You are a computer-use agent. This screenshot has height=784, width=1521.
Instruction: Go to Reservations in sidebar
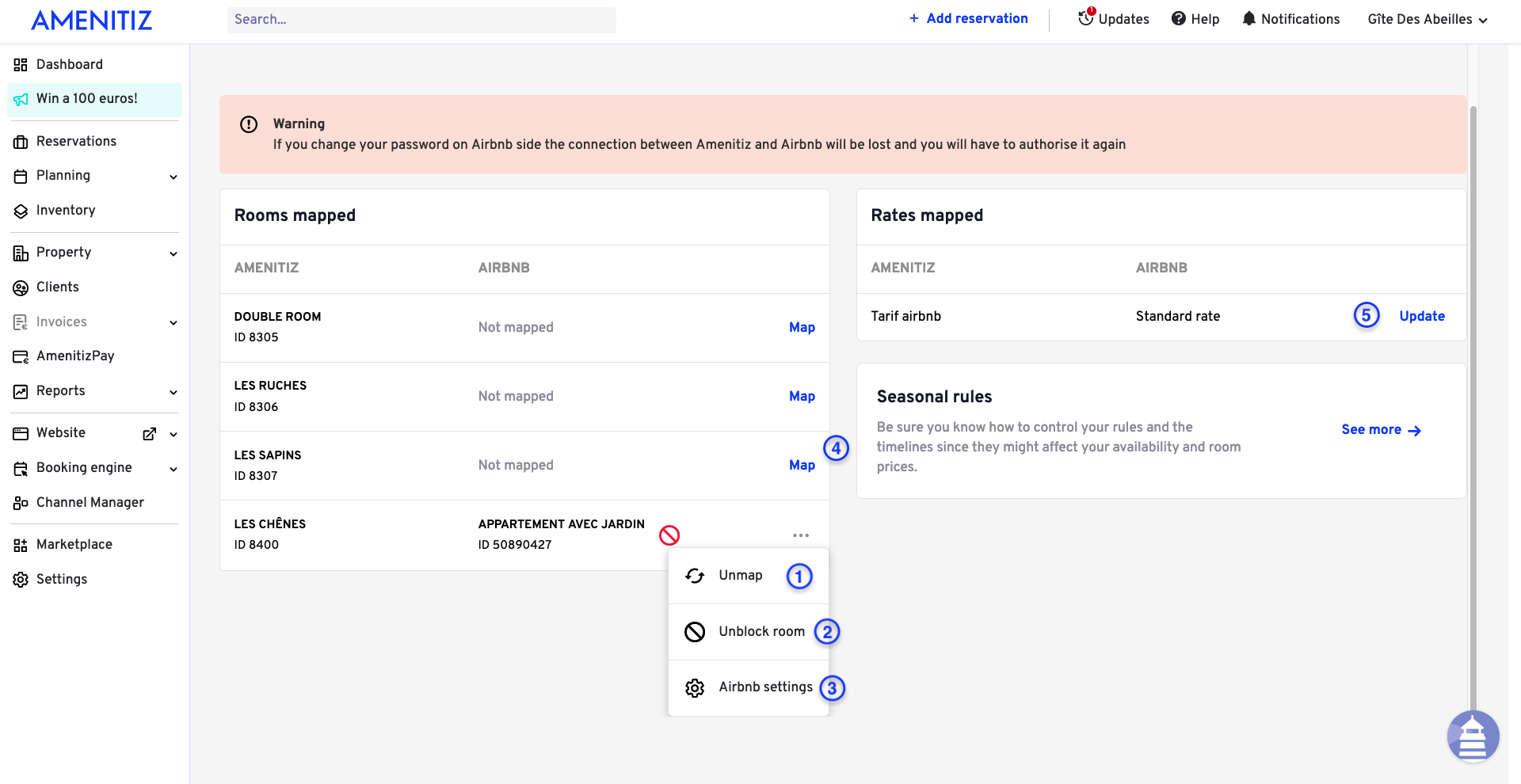pos(76,141)
